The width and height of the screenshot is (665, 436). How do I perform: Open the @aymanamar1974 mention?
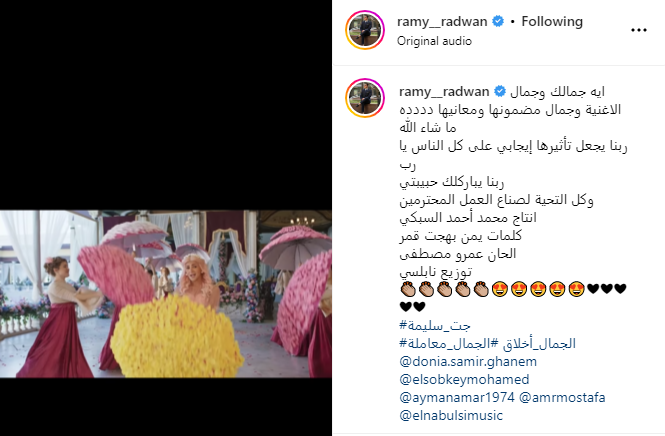[x=457, y=397]
